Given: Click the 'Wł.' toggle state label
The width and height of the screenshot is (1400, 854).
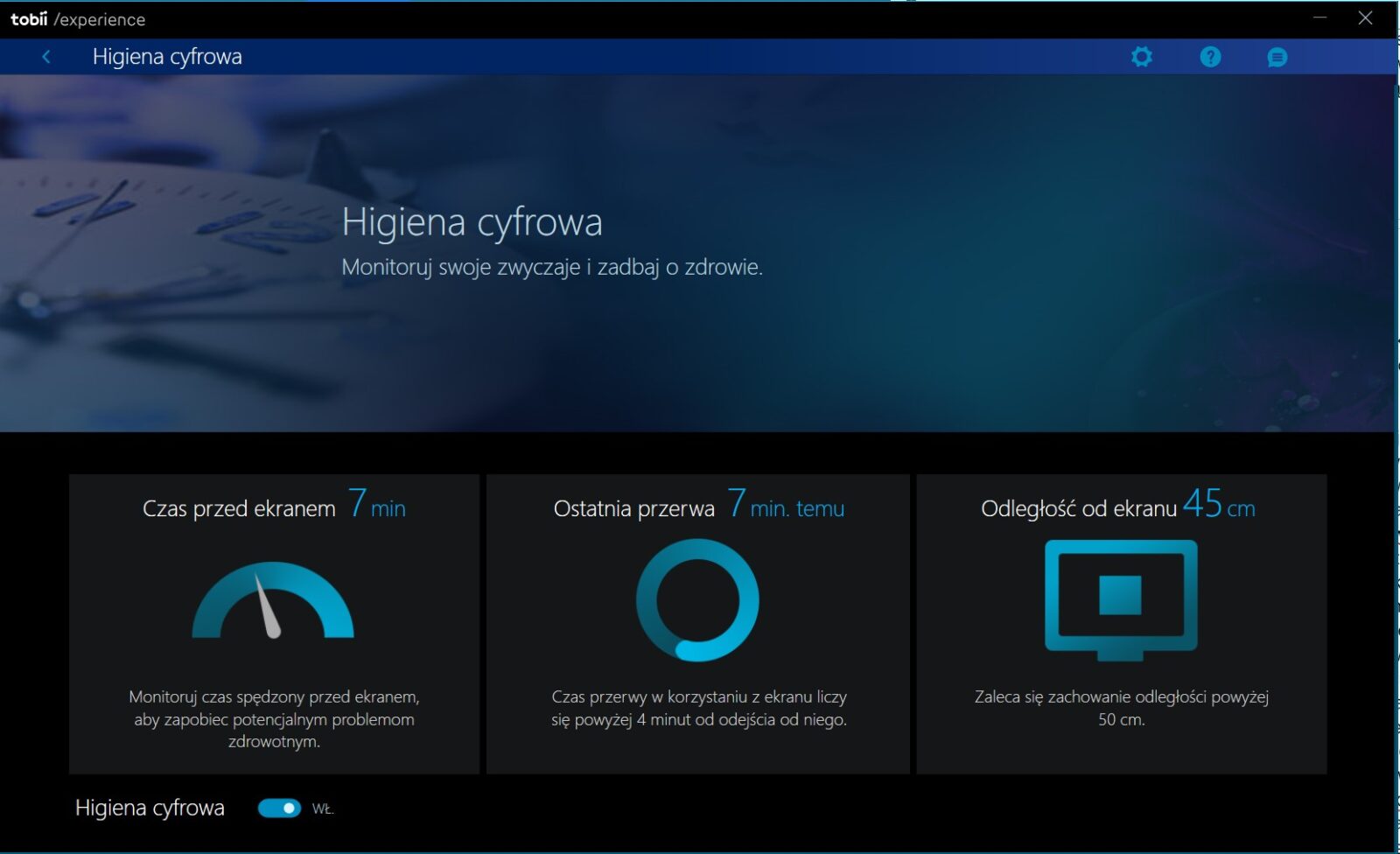Looking at the screenshot, I should click(323, 809).
